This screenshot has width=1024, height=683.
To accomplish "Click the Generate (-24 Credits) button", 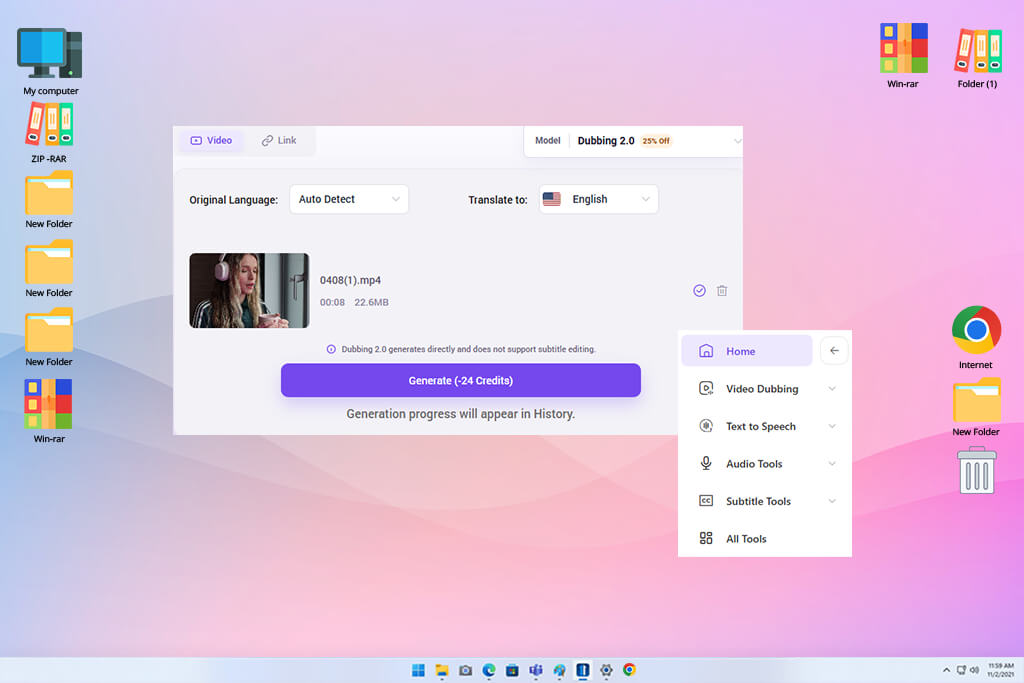I will tap(460, 380).
